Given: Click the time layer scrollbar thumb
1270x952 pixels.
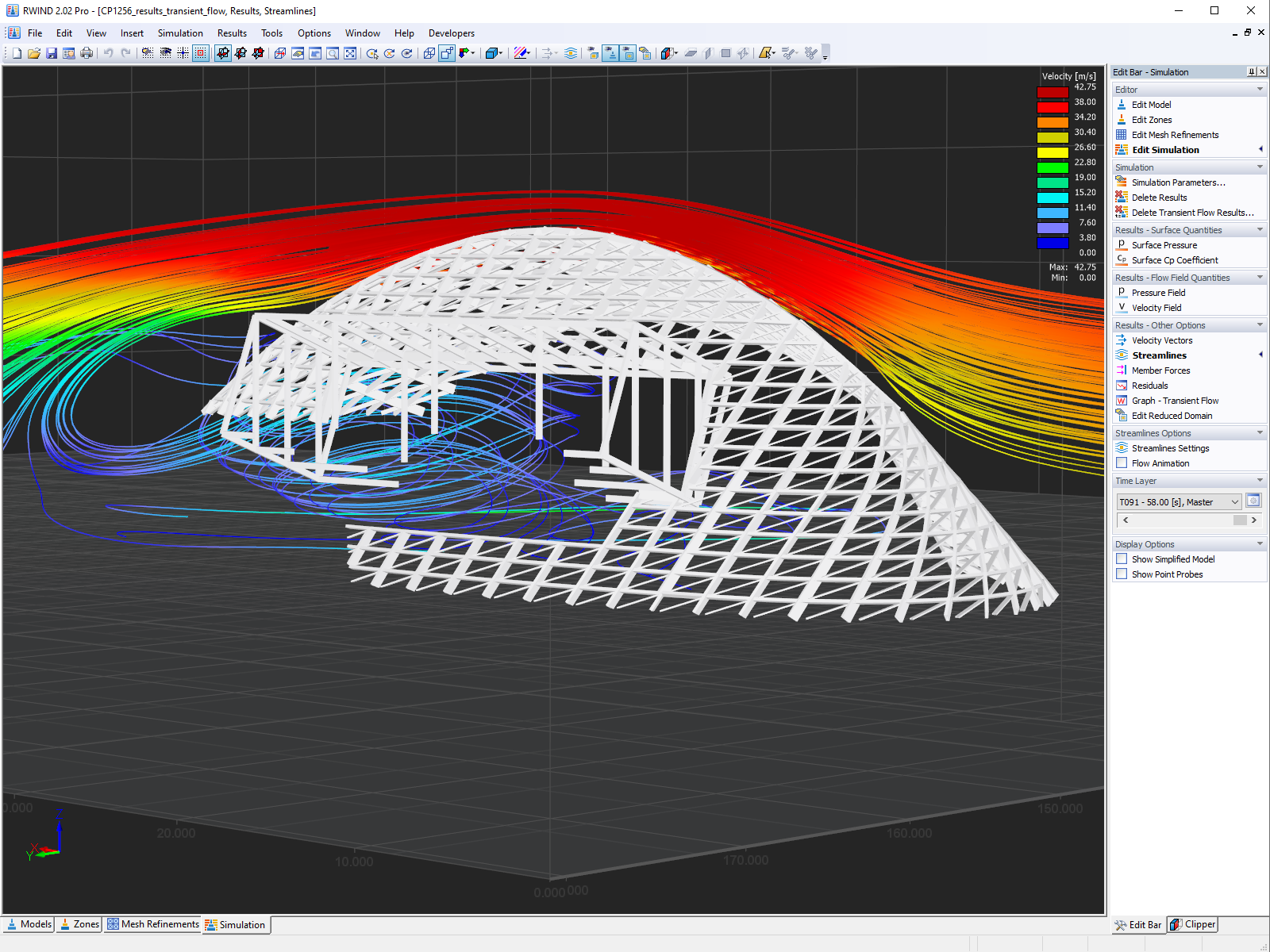Looking at the screenshot, I should point(1240,520).
